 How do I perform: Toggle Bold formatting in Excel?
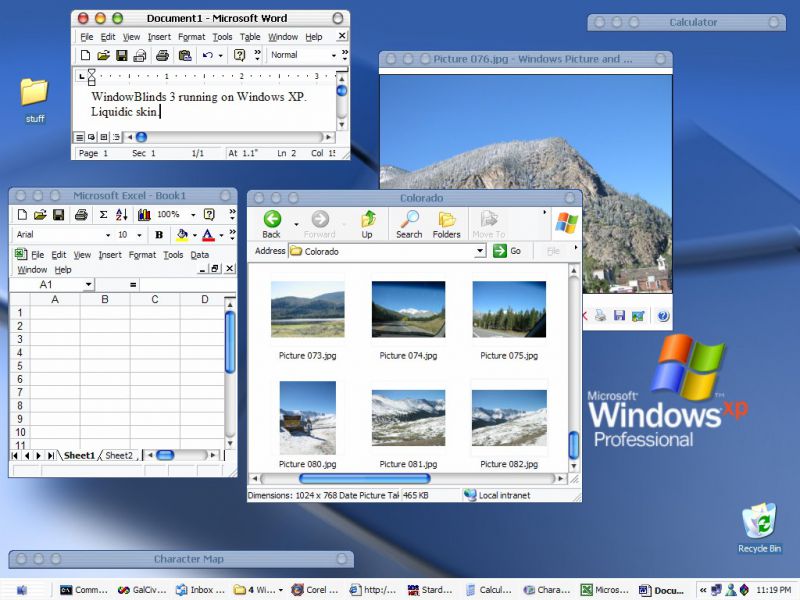[158, 235]
